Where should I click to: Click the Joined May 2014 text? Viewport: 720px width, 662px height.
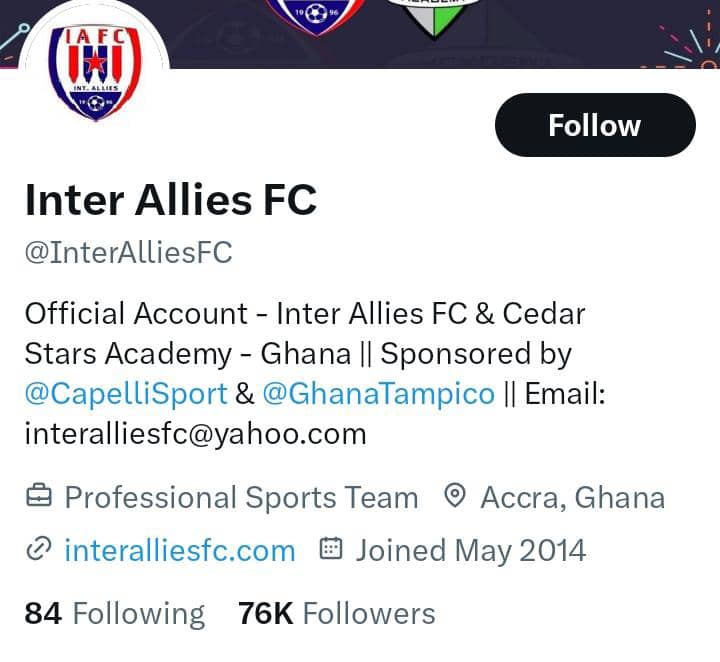point(470,550)
